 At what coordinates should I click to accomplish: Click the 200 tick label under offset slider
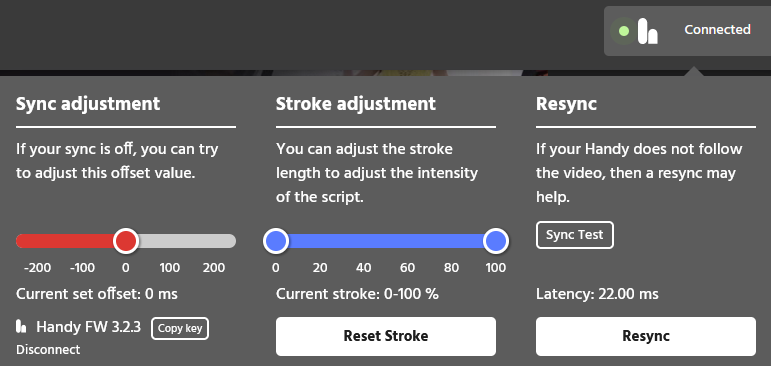(214, 268)
